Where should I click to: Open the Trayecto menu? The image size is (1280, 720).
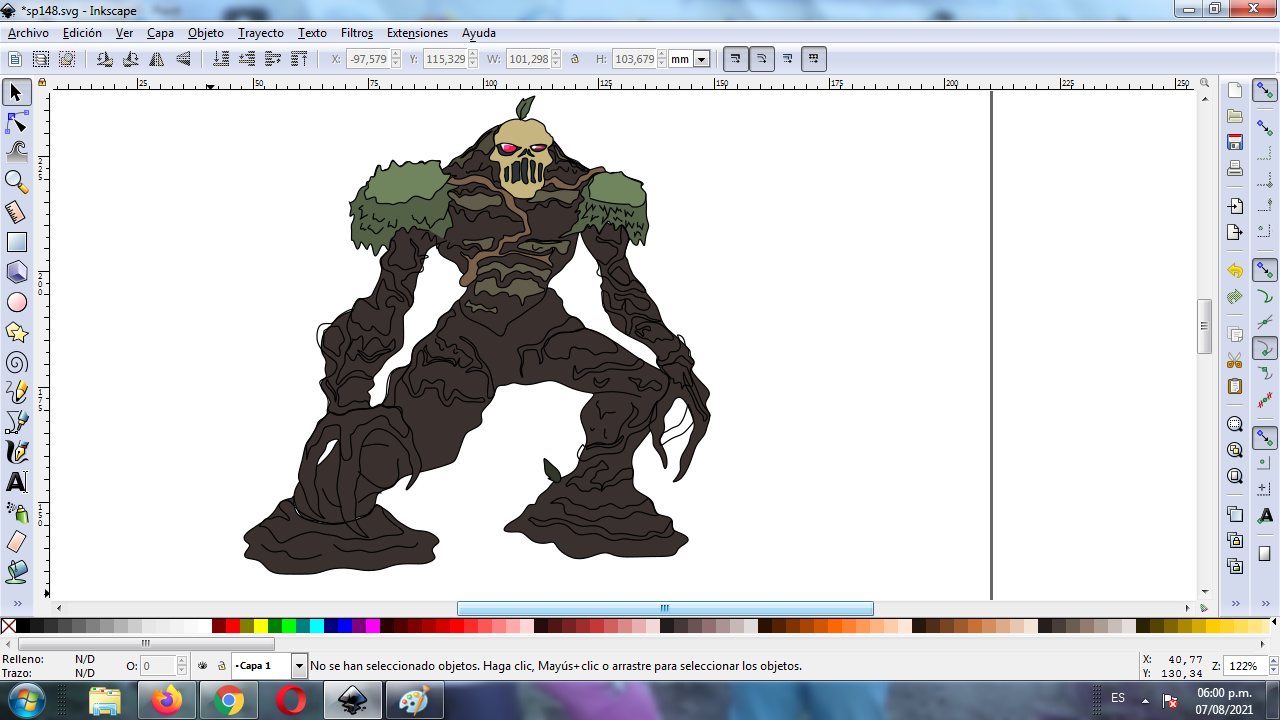coord(261,33)
